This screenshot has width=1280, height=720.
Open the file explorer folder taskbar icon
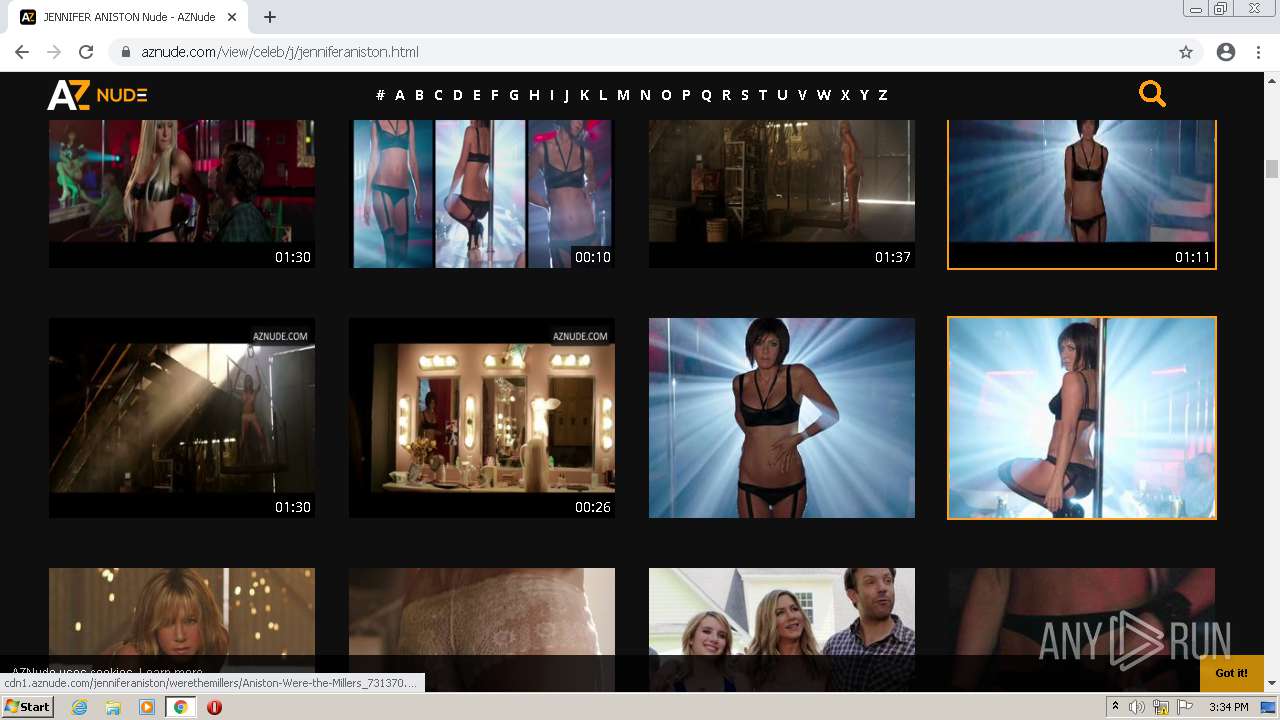[x=113, y=707]
